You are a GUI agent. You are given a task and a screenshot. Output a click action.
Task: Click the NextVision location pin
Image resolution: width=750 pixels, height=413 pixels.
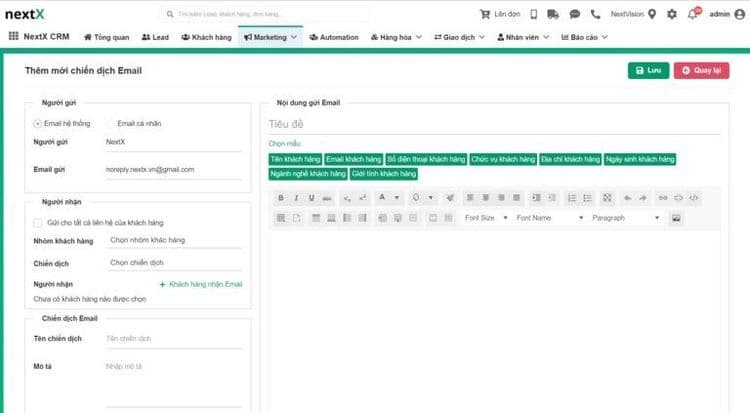[x=652, y=14]
